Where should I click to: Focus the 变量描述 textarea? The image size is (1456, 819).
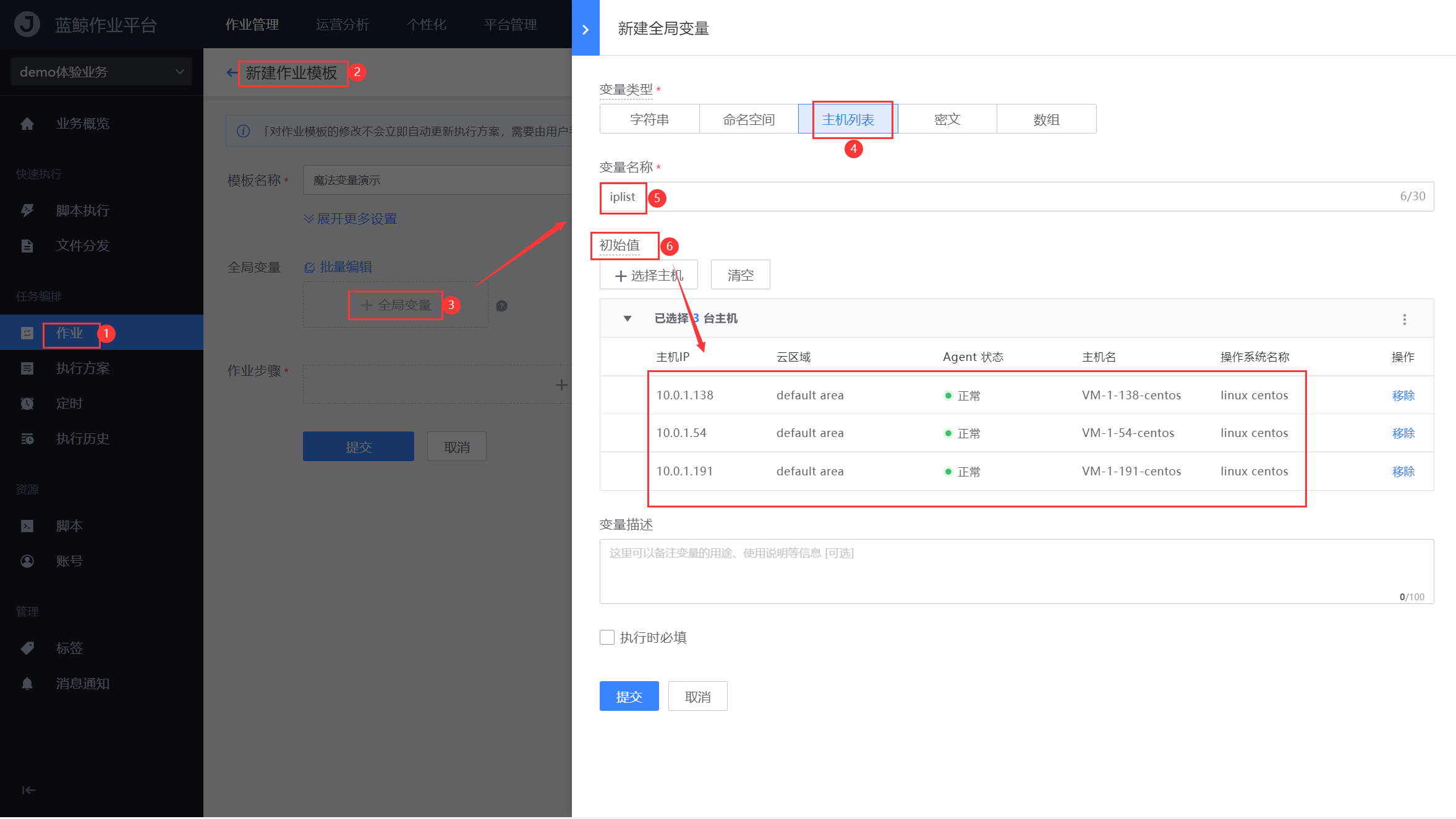(1016, 571)
